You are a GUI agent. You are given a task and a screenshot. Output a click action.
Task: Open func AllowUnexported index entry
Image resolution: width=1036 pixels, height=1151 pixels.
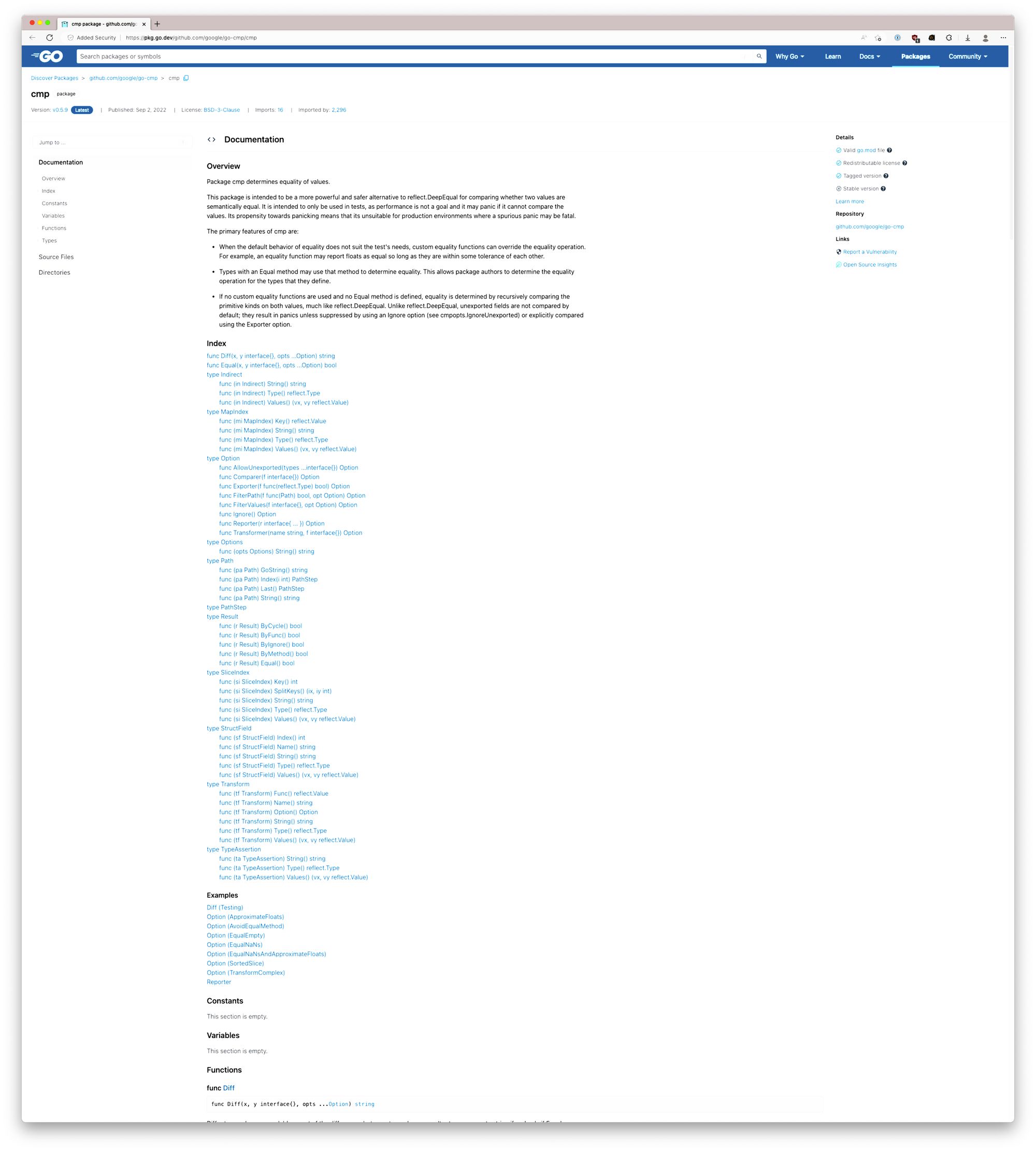pyautogui.click(x=289, y=467)
